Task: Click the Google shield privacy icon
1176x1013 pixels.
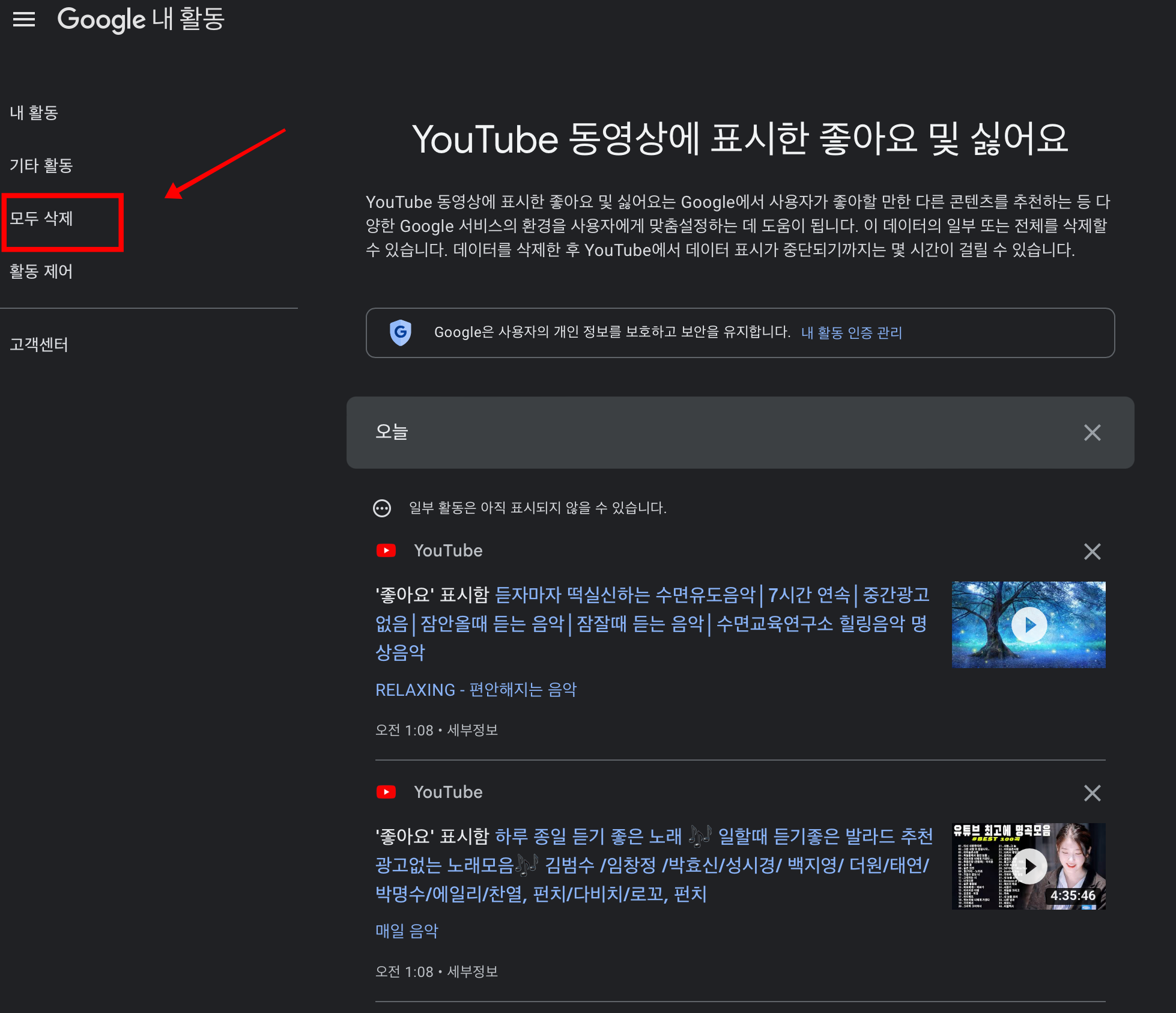Action: pos(400,332)
